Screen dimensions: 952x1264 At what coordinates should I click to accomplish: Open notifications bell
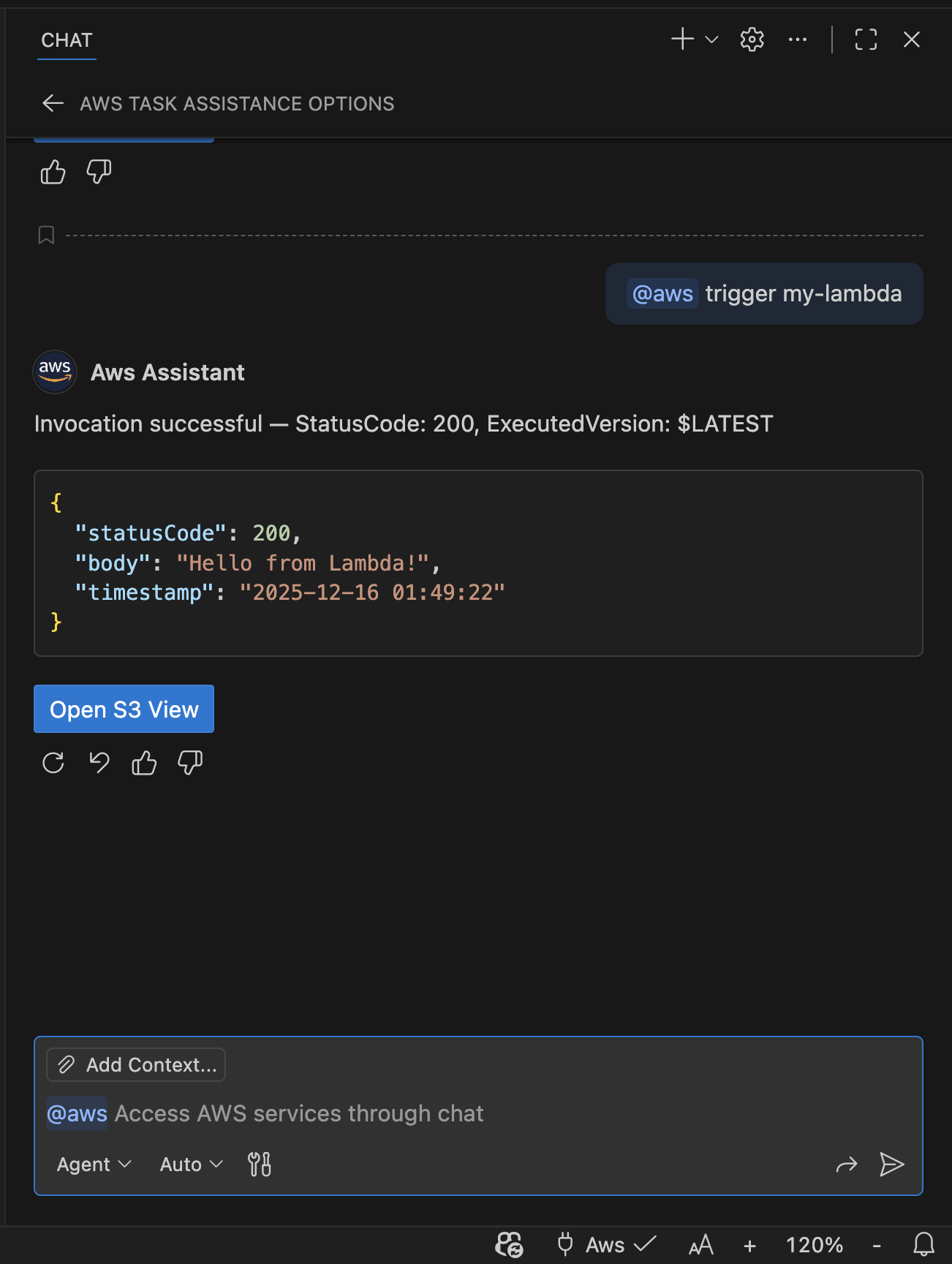(923, 1244)
